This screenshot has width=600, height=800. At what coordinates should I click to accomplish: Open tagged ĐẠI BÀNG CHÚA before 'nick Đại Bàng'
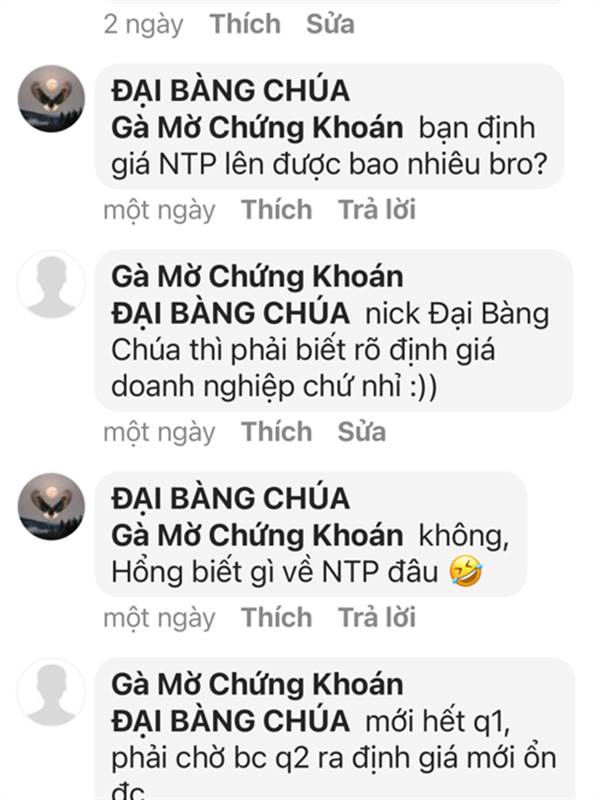(x=231, y=313)
